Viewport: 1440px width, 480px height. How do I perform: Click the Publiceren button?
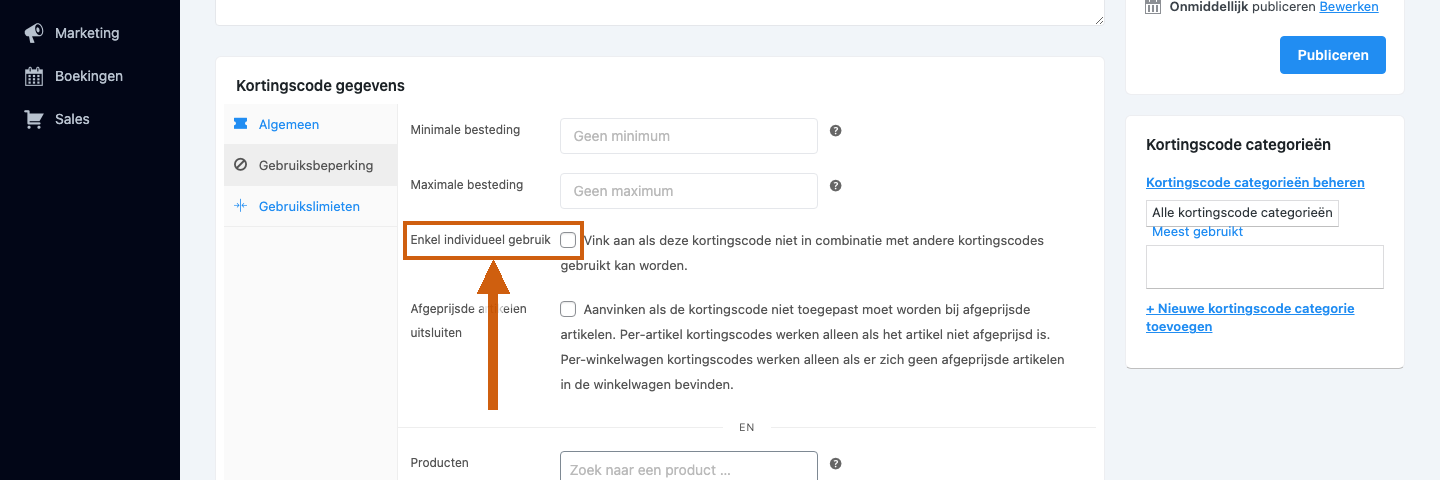[1333, 55]
